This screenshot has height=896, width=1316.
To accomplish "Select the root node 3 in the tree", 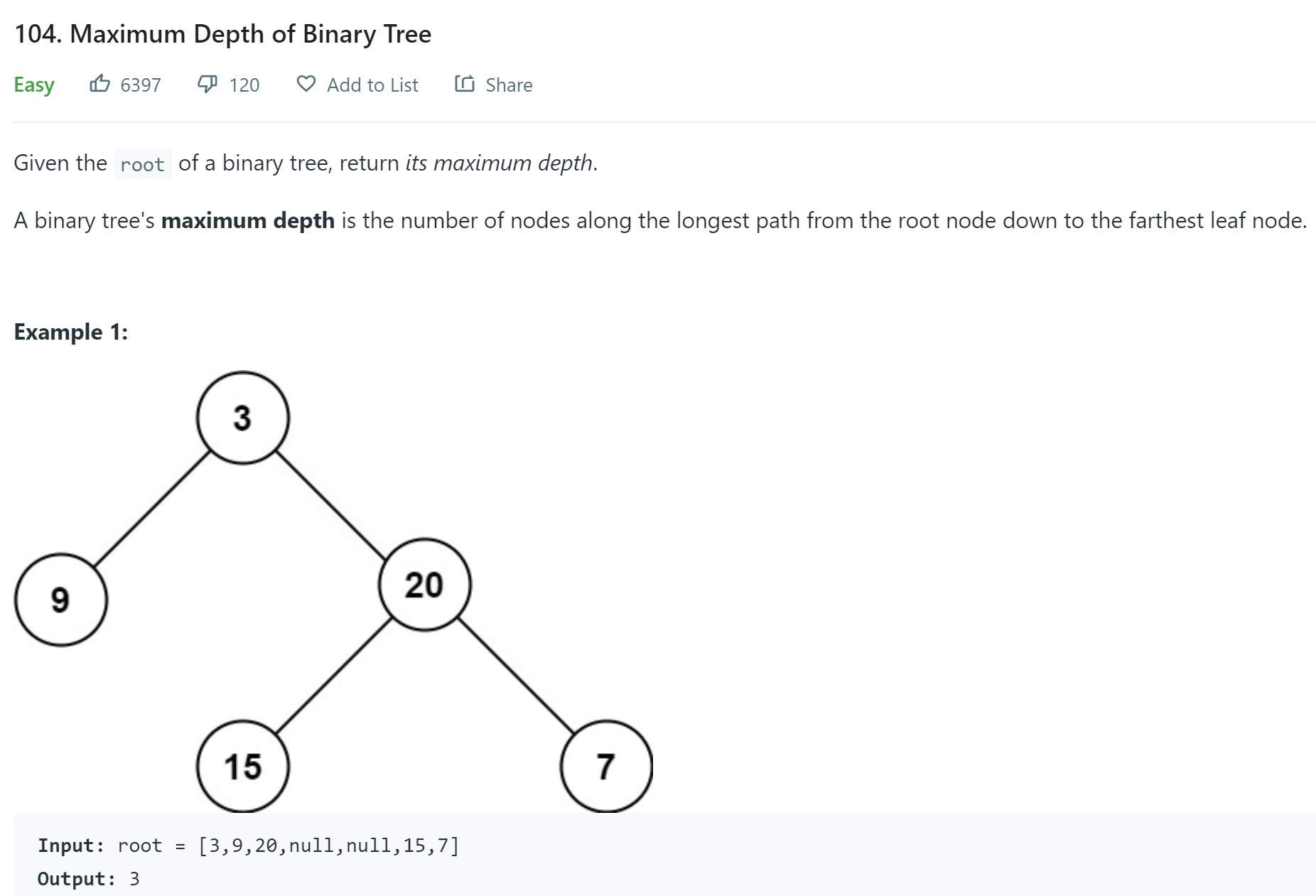I will point(243,418).
